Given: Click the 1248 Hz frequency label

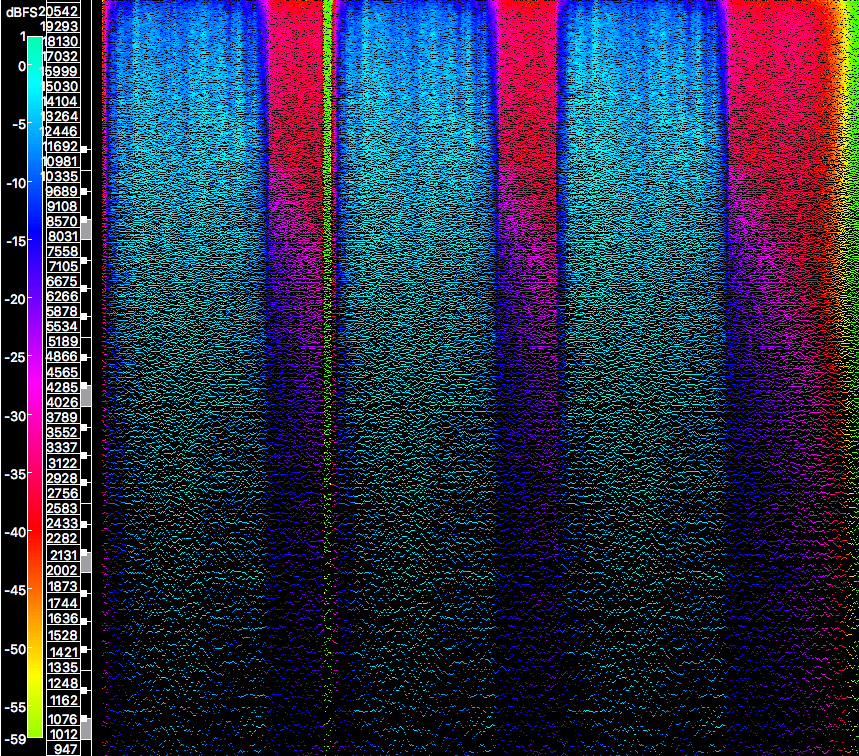Looking at the screenshot, I should pyautogui.click(x=62, y=683).
